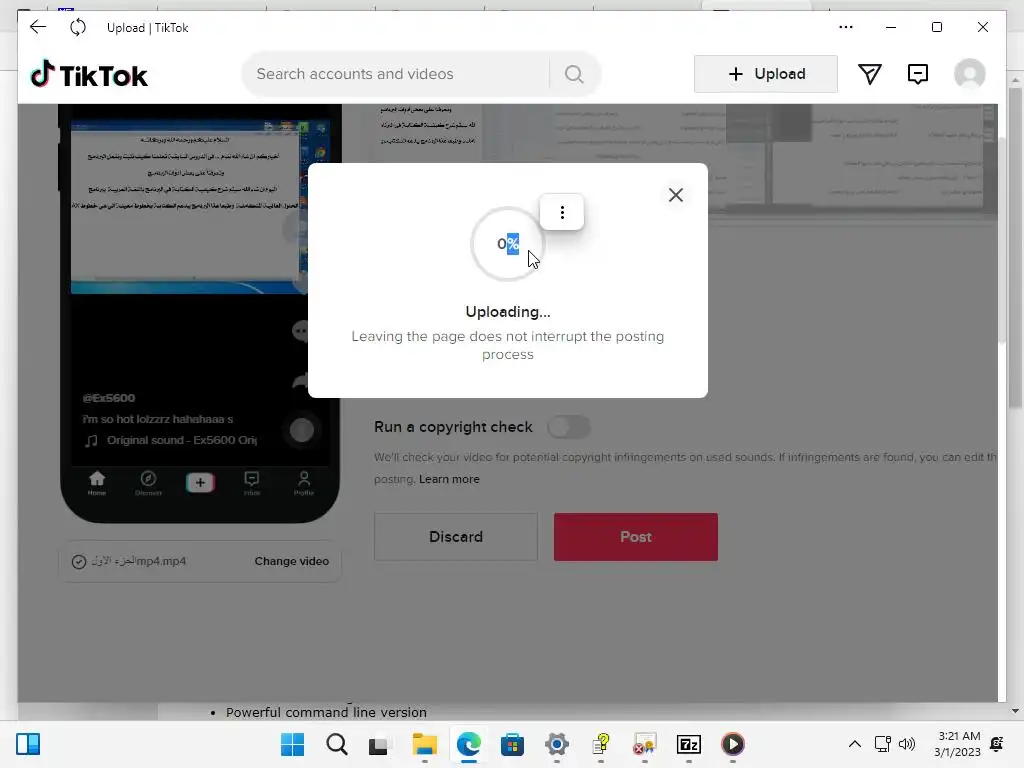Tap Profile icon in phone preview
Screen dimensions: 1024x768
[304, 483]
